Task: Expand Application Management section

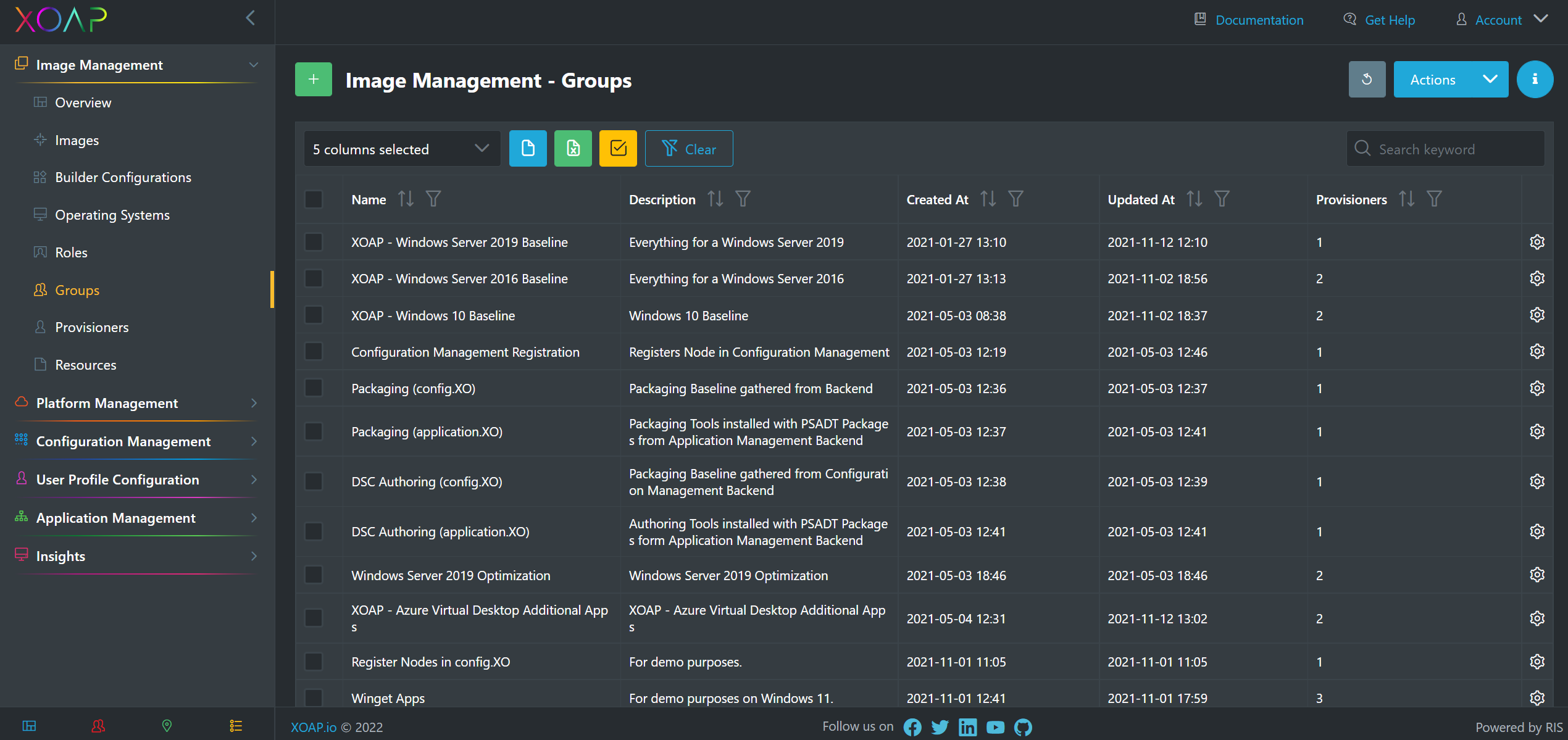Action: click(x=136, y=518)
